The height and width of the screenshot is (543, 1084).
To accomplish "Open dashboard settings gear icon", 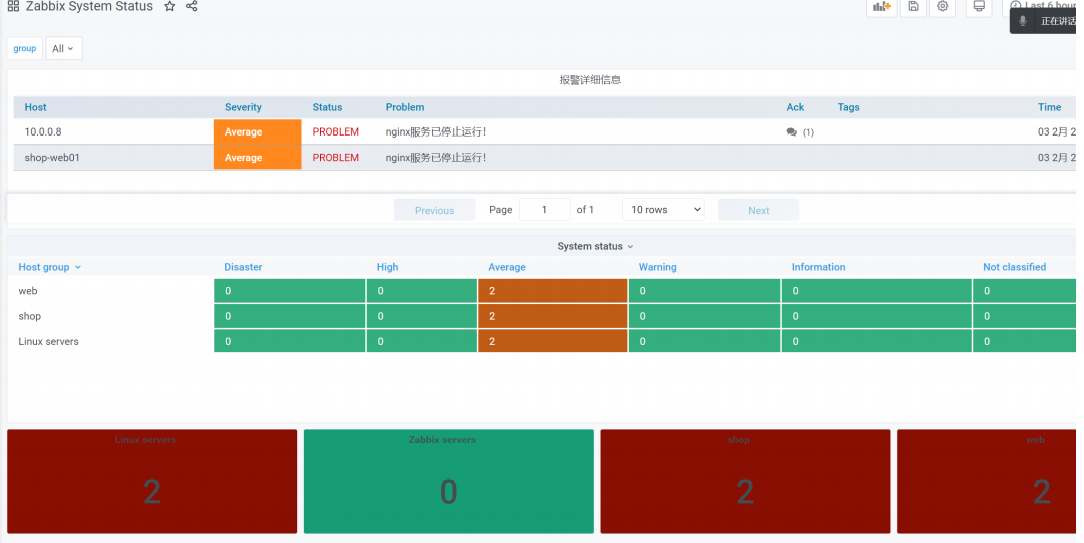I will pos(942,7).
